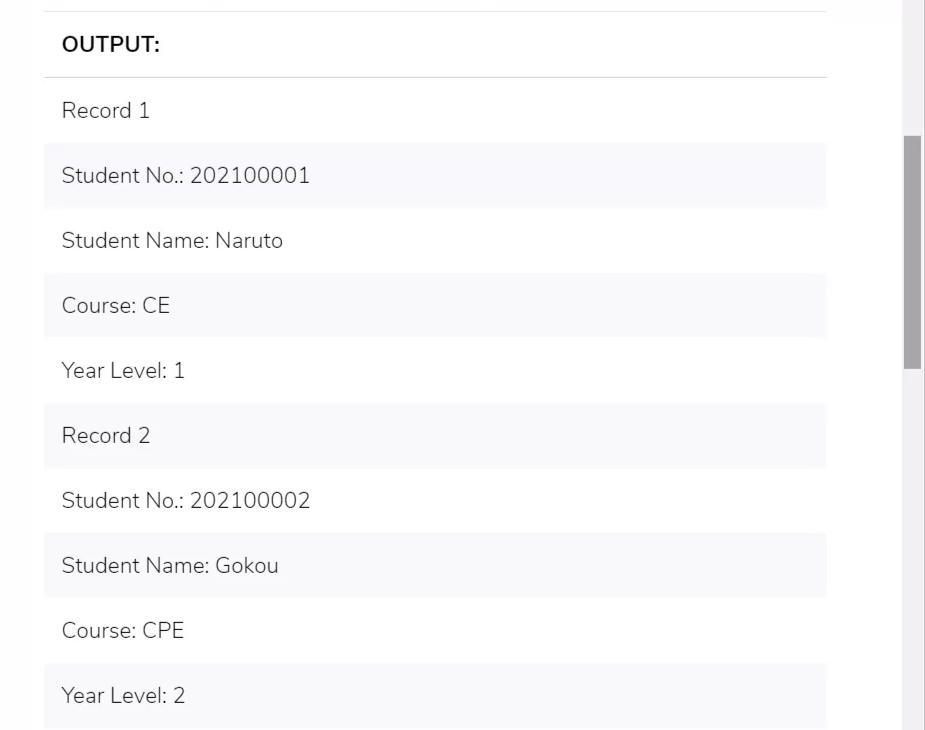Viewport: 925px width, 730px height.
Task: Click Student Name: Gokou row
Action: click(x=435, y=565)
